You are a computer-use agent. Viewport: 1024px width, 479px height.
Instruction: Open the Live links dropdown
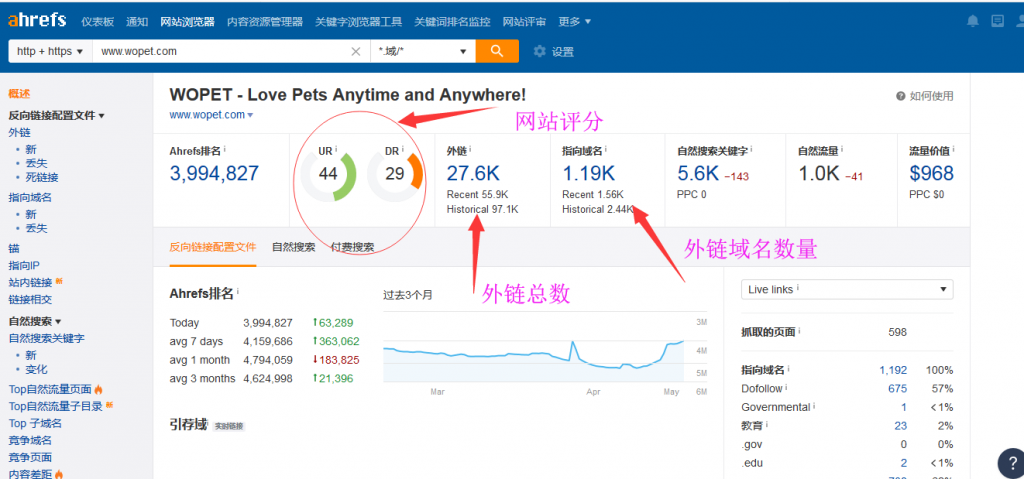[x=847, y=289]
